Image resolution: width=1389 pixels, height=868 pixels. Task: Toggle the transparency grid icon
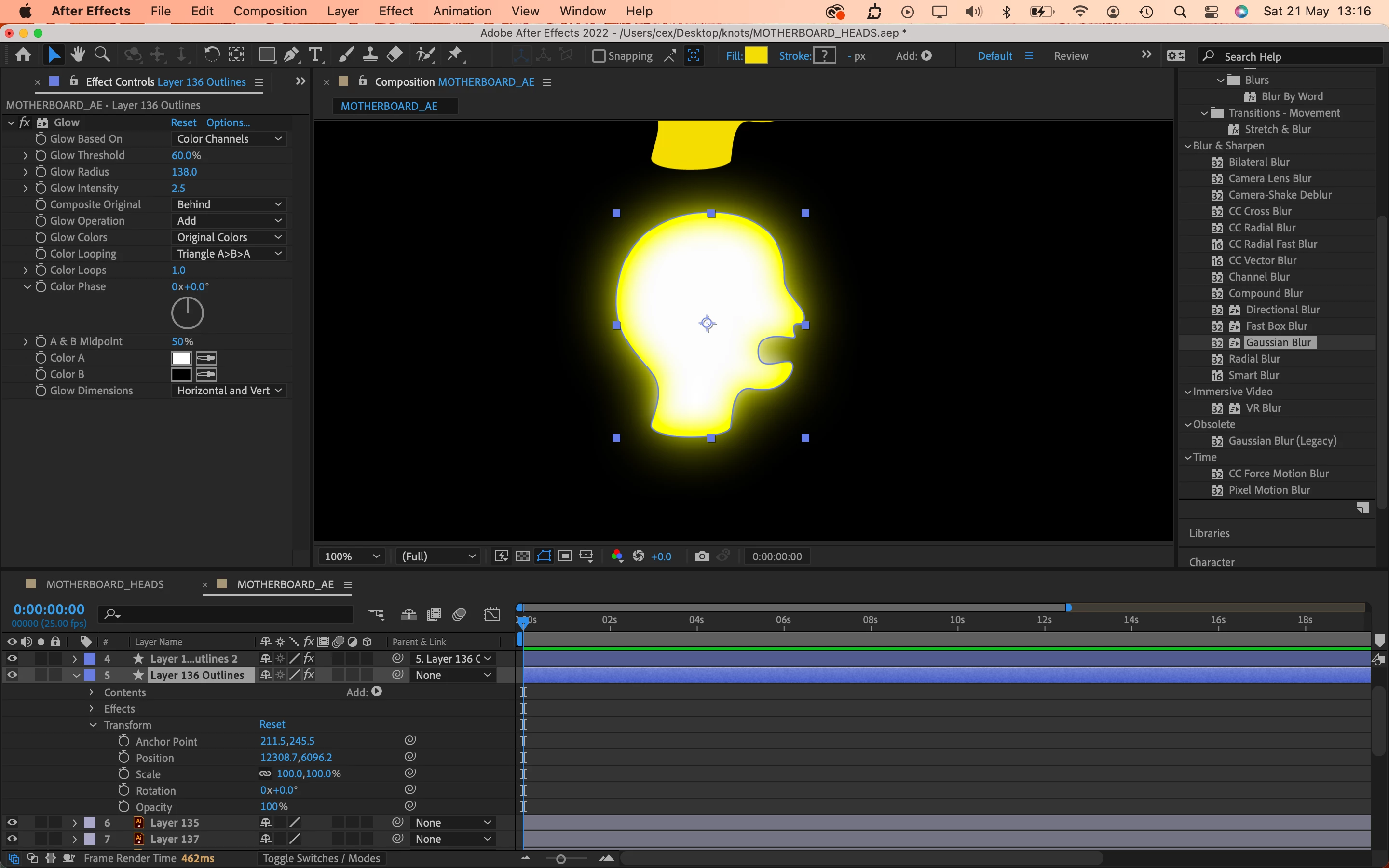522,556
